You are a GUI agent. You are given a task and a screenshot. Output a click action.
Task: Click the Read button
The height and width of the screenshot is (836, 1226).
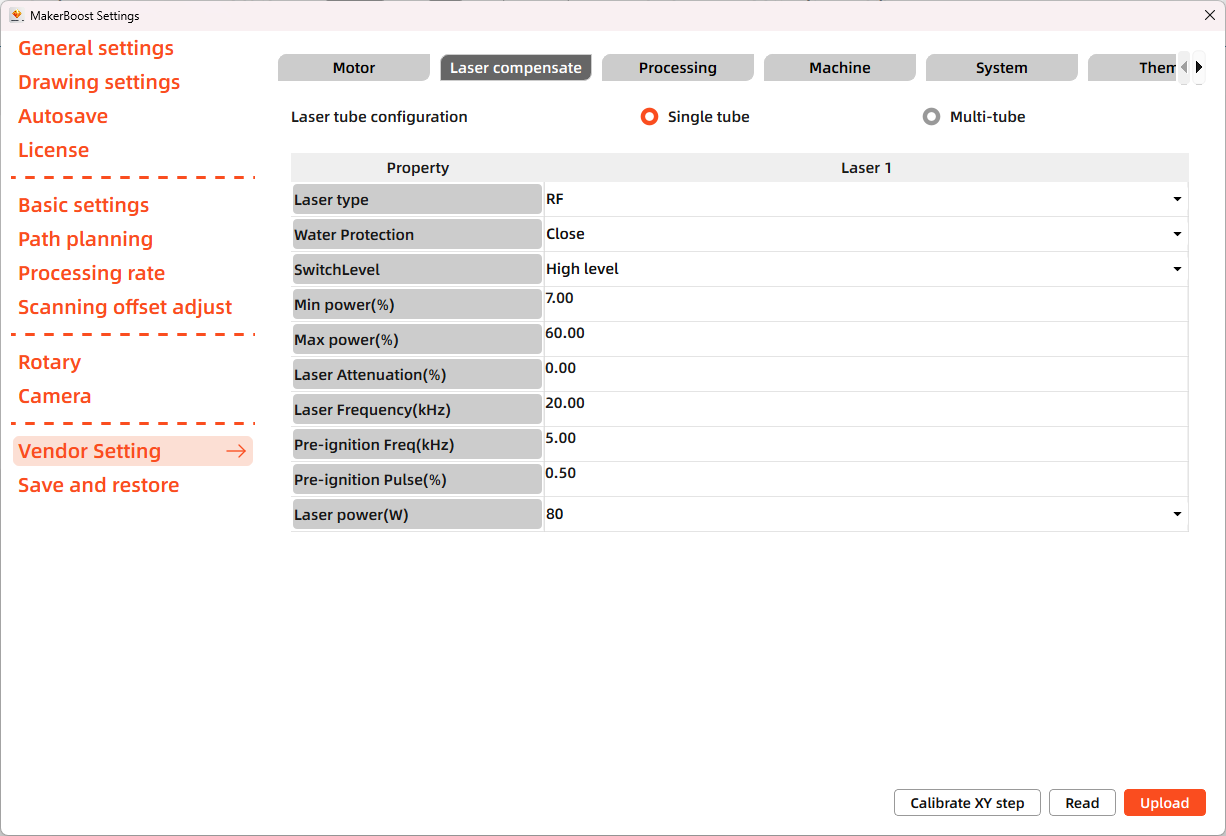click(1081, 802)
